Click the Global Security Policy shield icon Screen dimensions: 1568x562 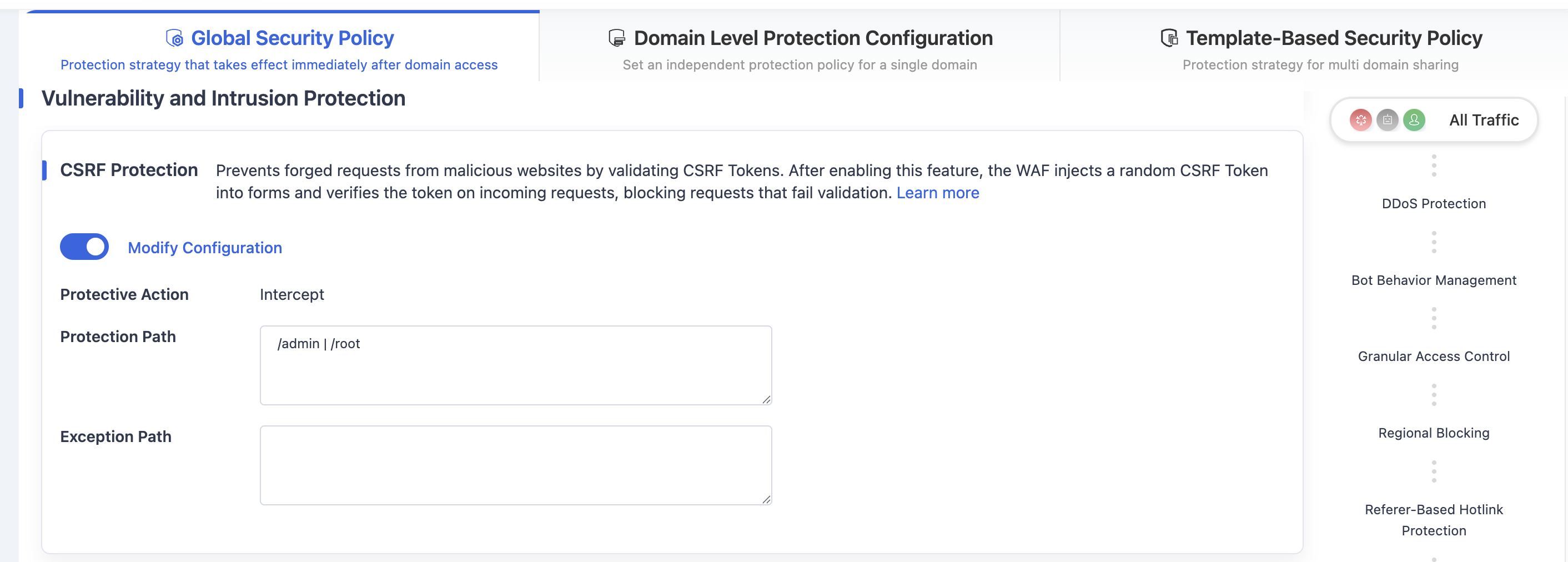click(174, 38)
